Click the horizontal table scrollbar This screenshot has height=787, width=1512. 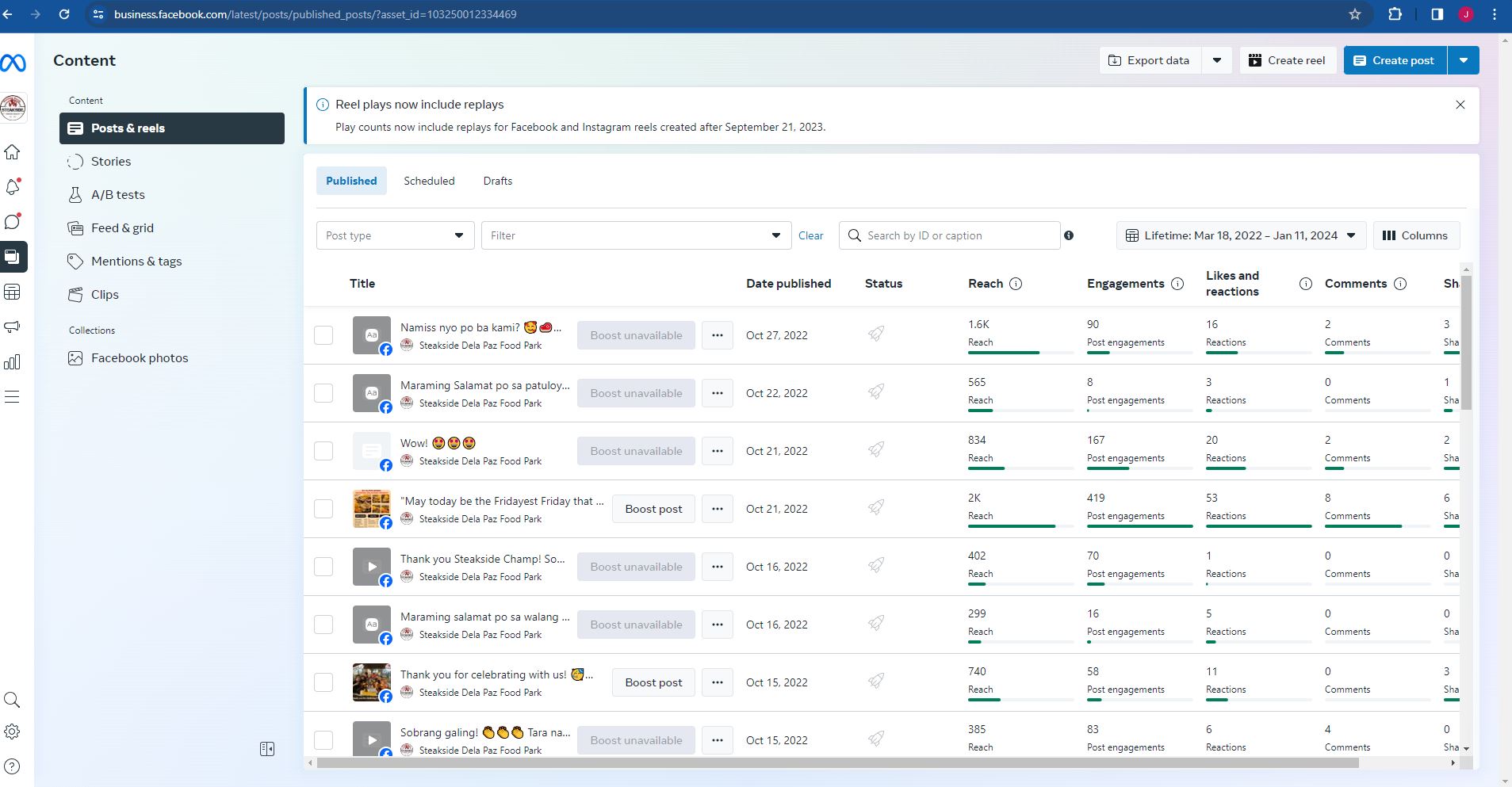[837, 763]
